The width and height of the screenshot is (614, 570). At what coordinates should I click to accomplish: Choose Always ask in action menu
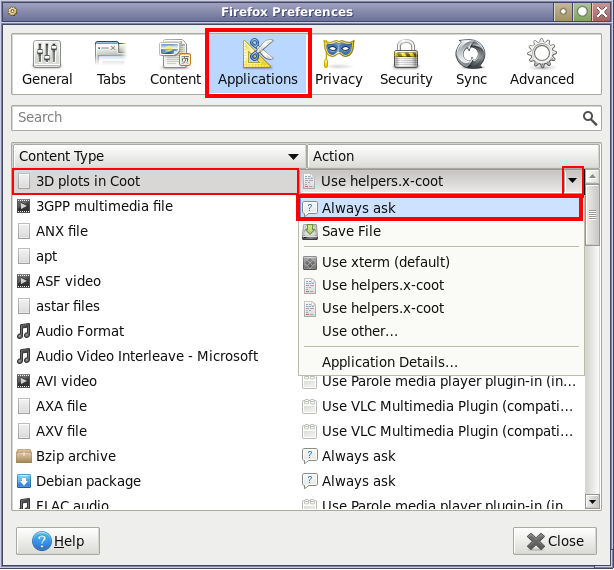pos(440,208)
